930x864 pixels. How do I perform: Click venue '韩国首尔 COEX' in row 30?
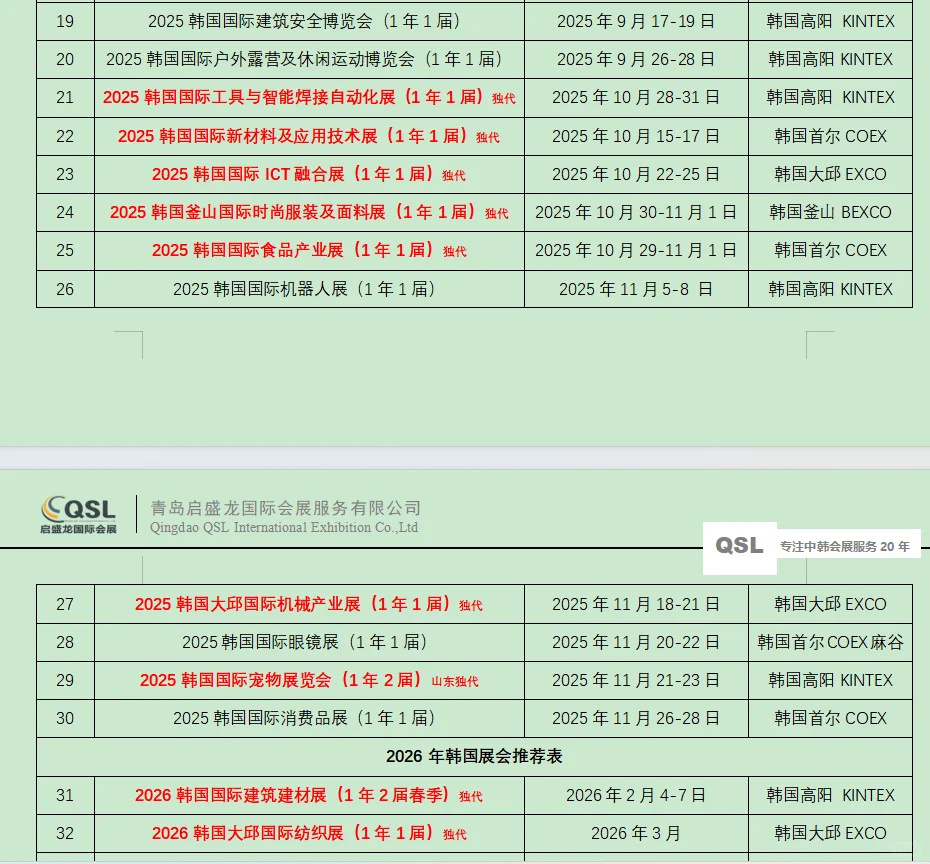(830, 718)
